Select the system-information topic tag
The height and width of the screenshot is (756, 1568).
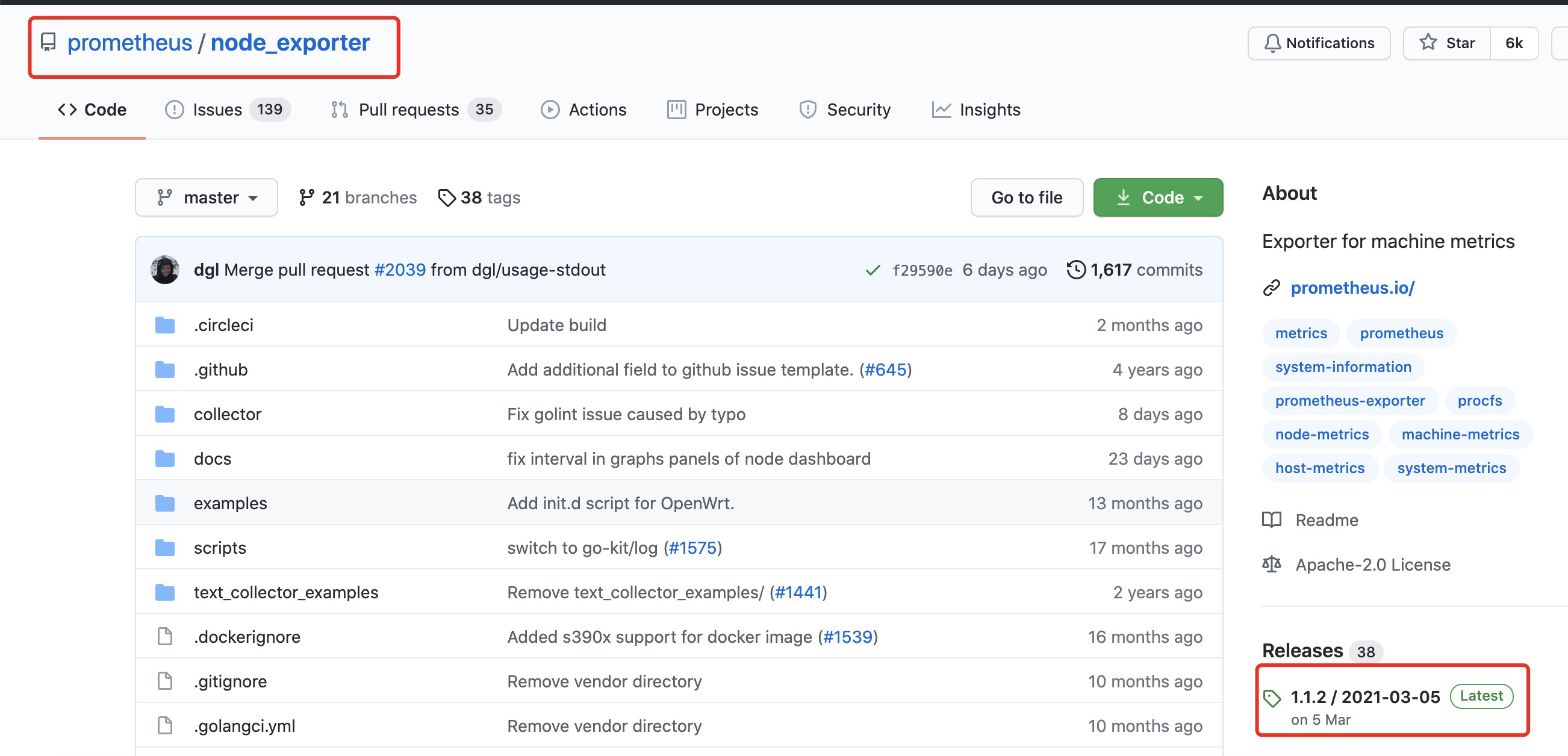pyautogui.click(x=1343, y=367)
